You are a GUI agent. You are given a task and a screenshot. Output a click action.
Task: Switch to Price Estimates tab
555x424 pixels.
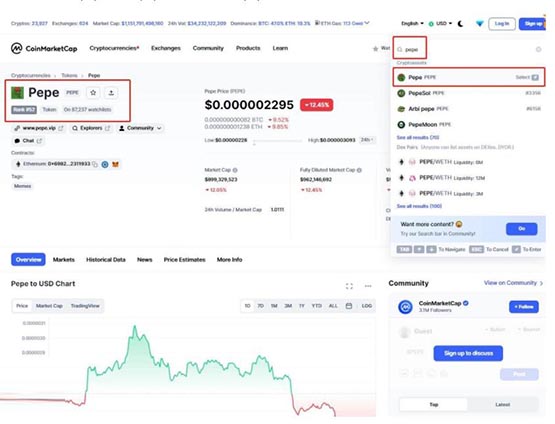point(184,260)
